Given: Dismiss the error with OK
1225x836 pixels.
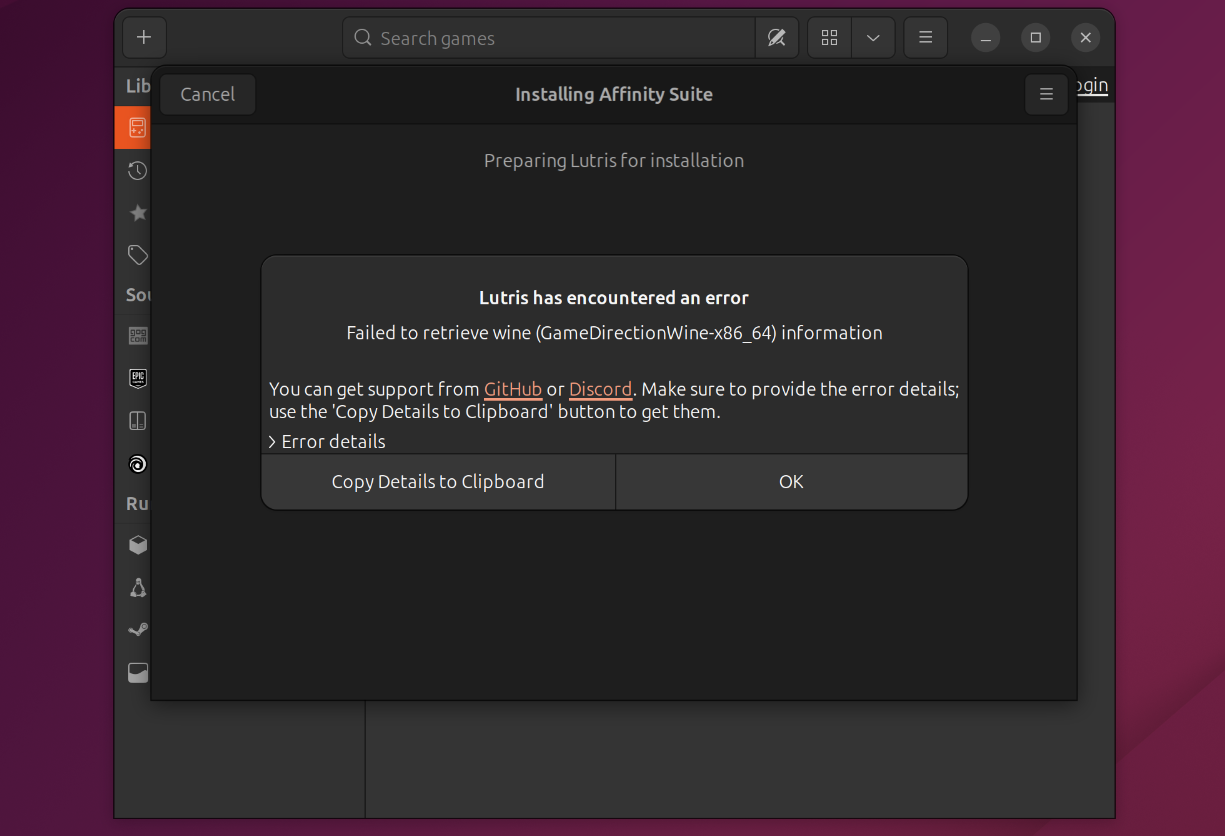Looking at the screenshot, I should click(791, 481).
